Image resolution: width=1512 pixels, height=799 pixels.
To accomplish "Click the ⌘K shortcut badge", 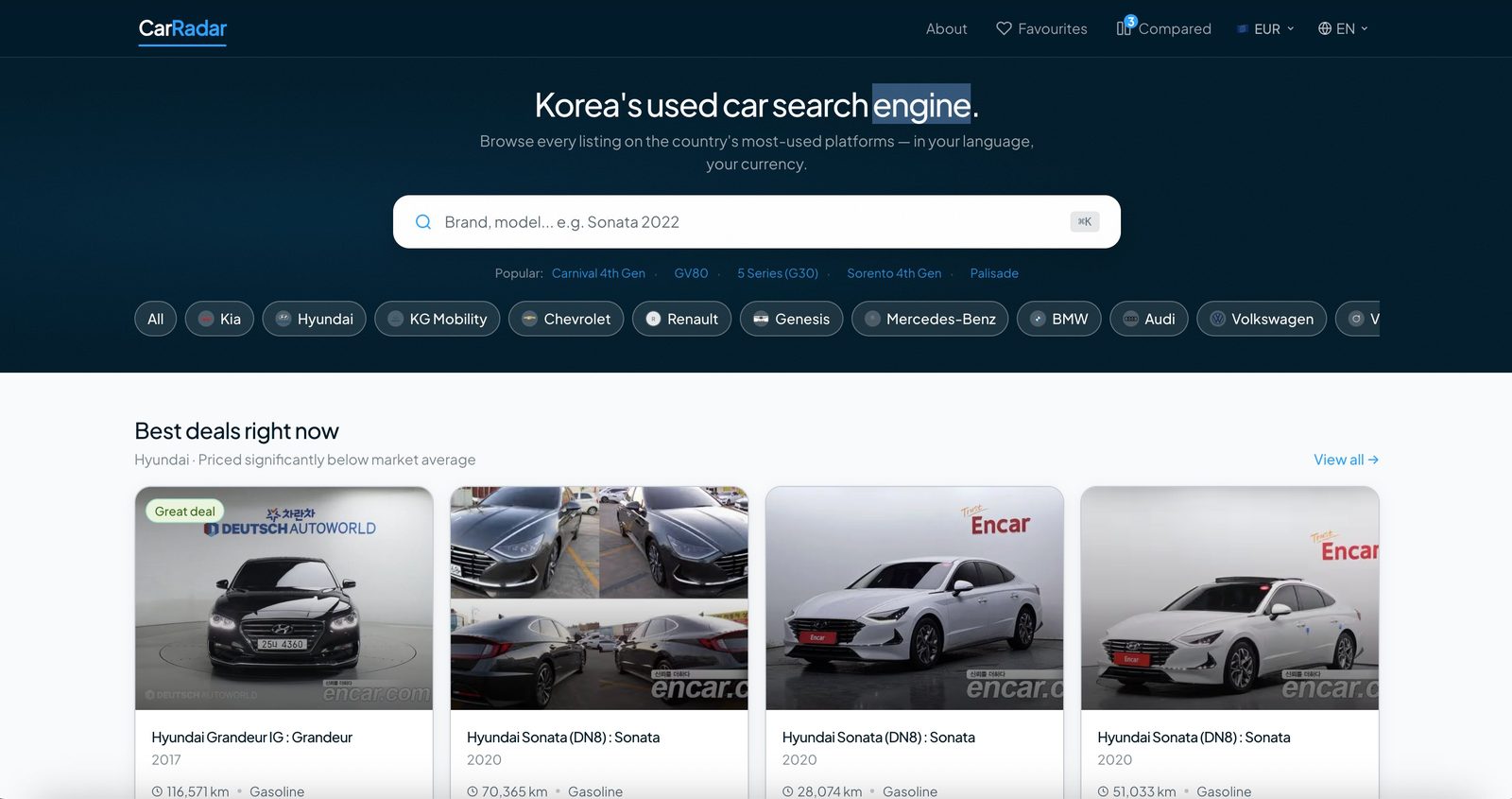I will click(1085, 221).
